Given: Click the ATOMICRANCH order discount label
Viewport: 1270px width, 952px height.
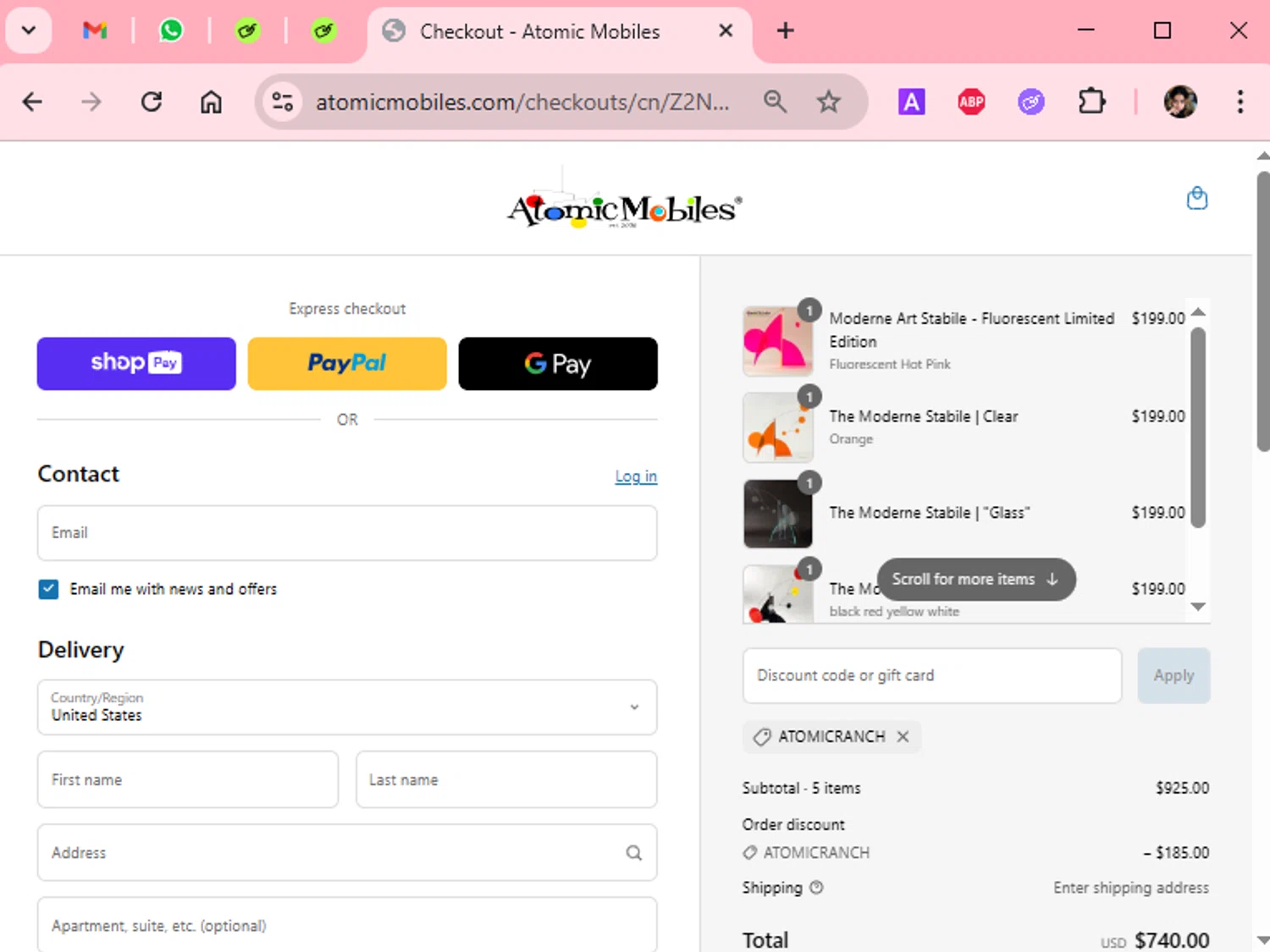Looking at the screenshot, I should pyautogui.click(x=816, y=853).
